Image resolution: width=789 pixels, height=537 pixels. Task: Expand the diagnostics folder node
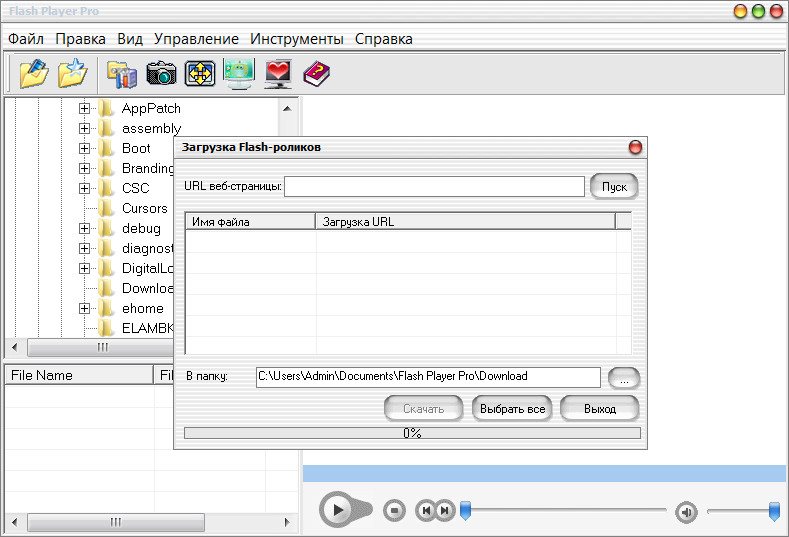pyautogui.click(x=84, y=248)
